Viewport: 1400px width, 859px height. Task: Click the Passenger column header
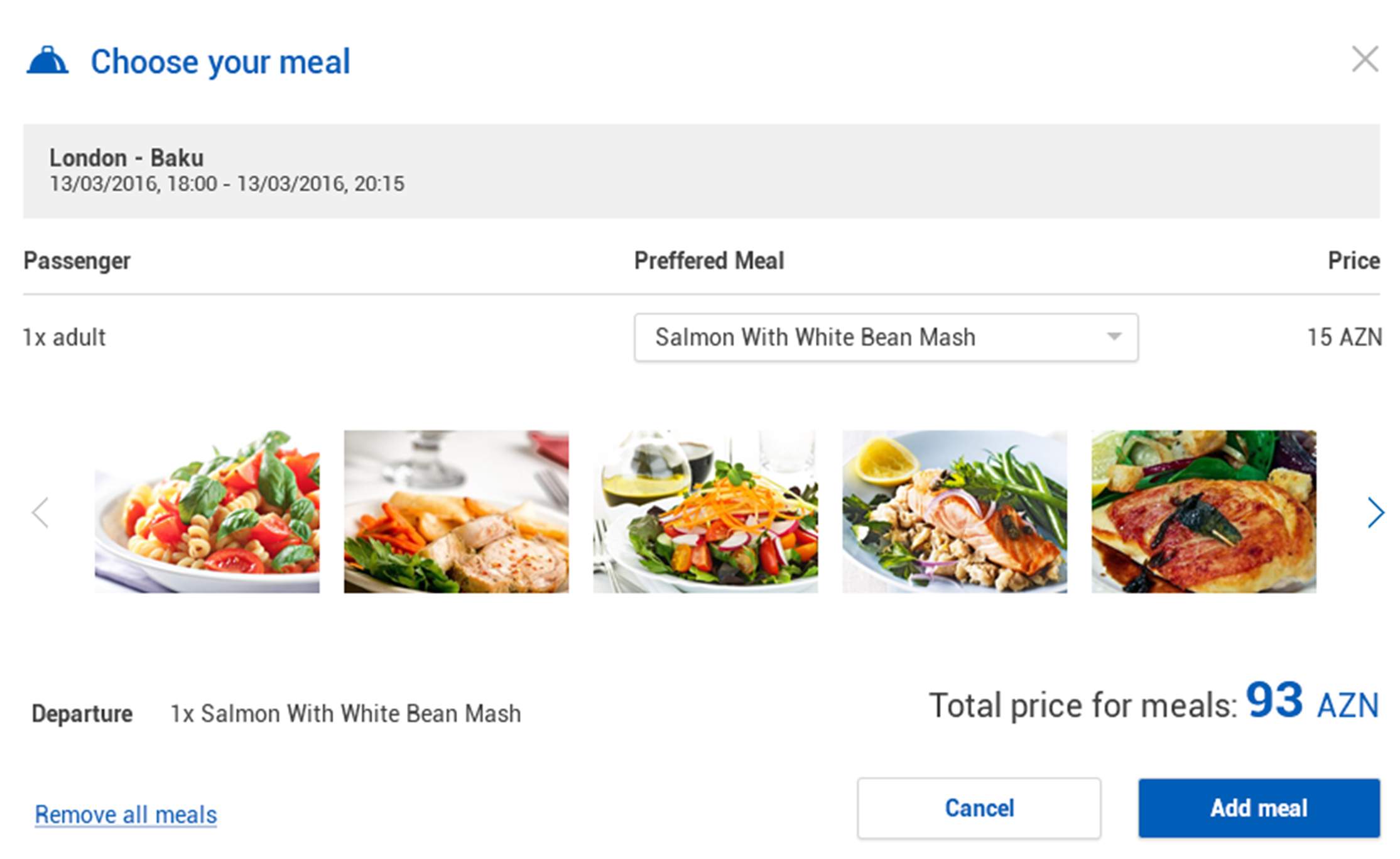pyautogui.click(x=77, y=261)
